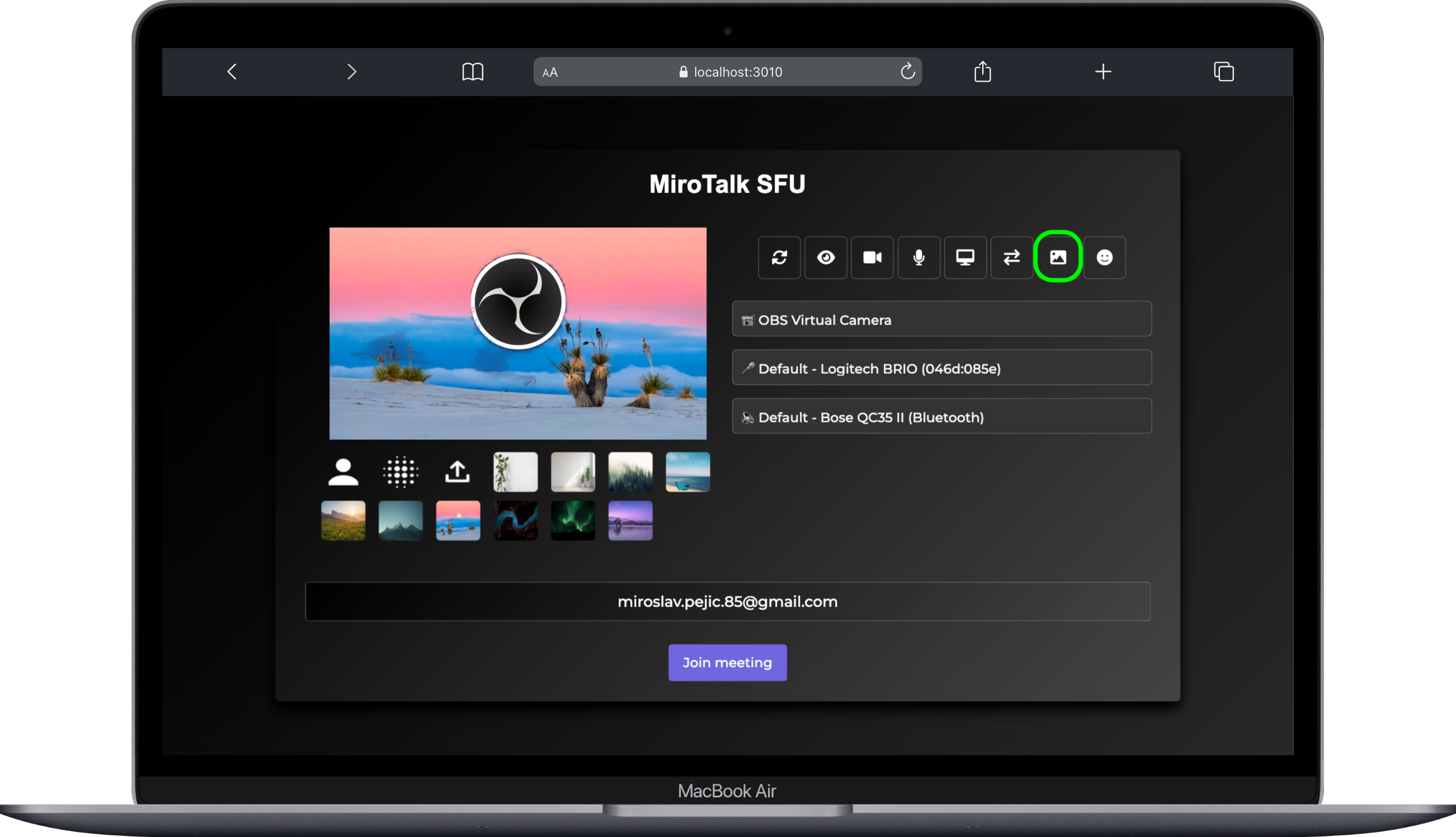This screenshot has width=1456, height=837.
Task: Toggle the camera on or off
Action: (871, 257)
